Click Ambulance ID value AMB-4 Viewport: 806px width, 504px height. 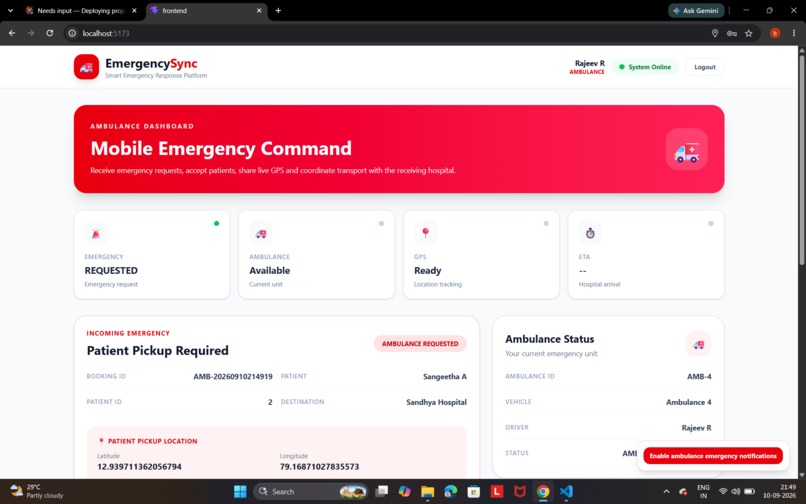pos(699,376)
